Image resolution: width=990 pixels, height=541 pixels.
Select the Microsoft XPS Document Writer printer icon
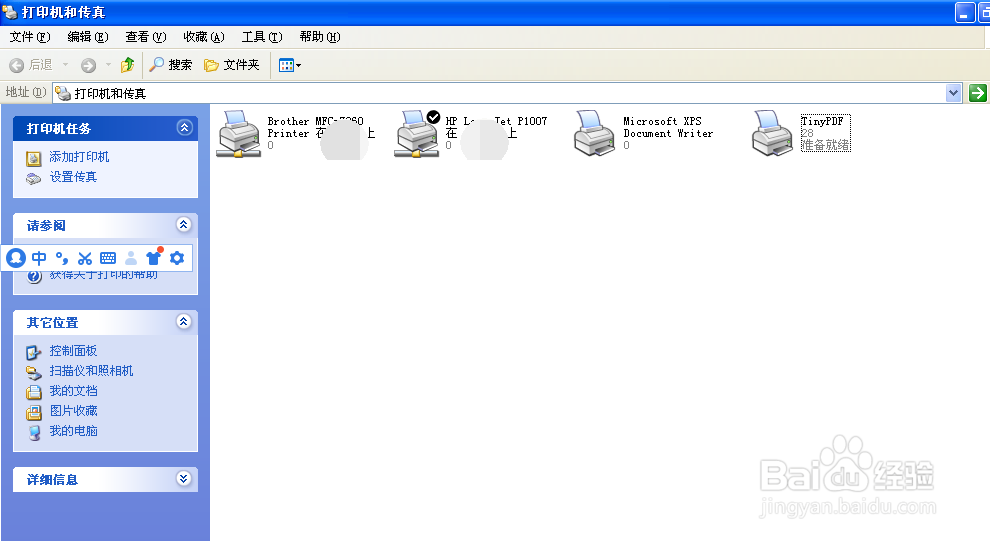594,134
